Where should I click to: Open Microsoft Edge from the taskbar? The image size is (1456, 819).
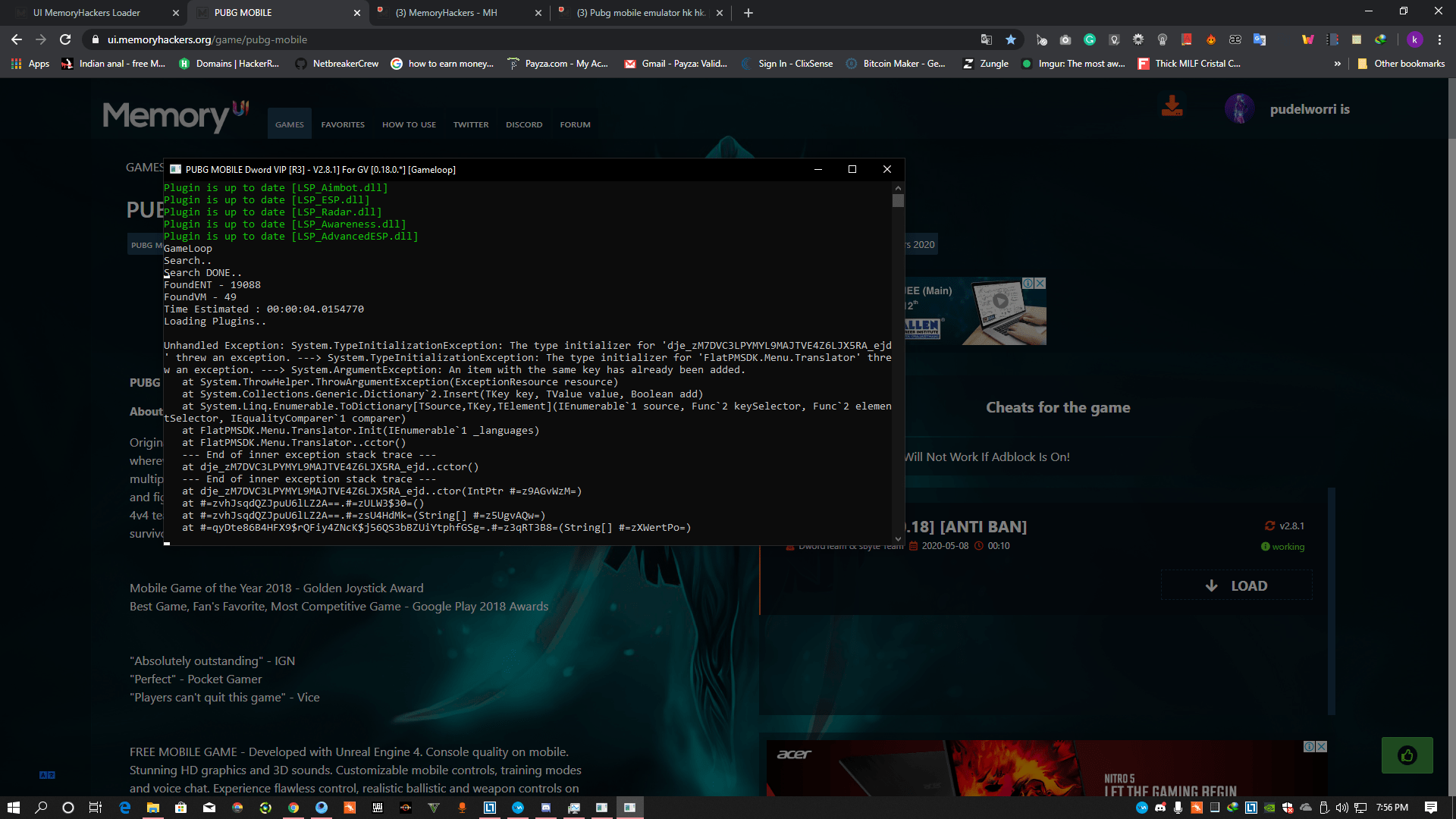pyautogui.click(x=125, y=808)
